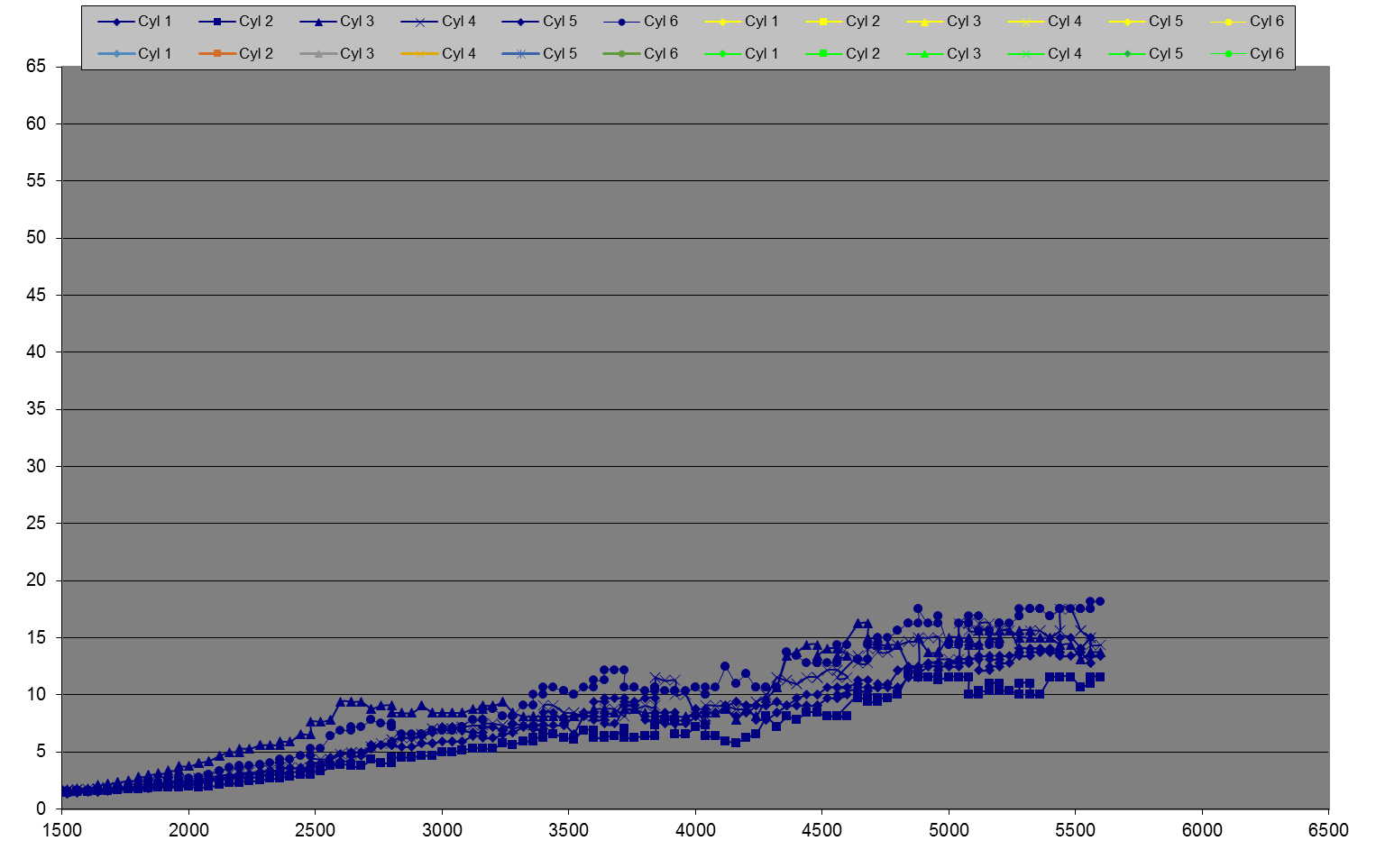This screenshot has width=1376, height=868.
Task: Select bright green Cyl 4 cross legend entry
Action: tap(1044, 54)
